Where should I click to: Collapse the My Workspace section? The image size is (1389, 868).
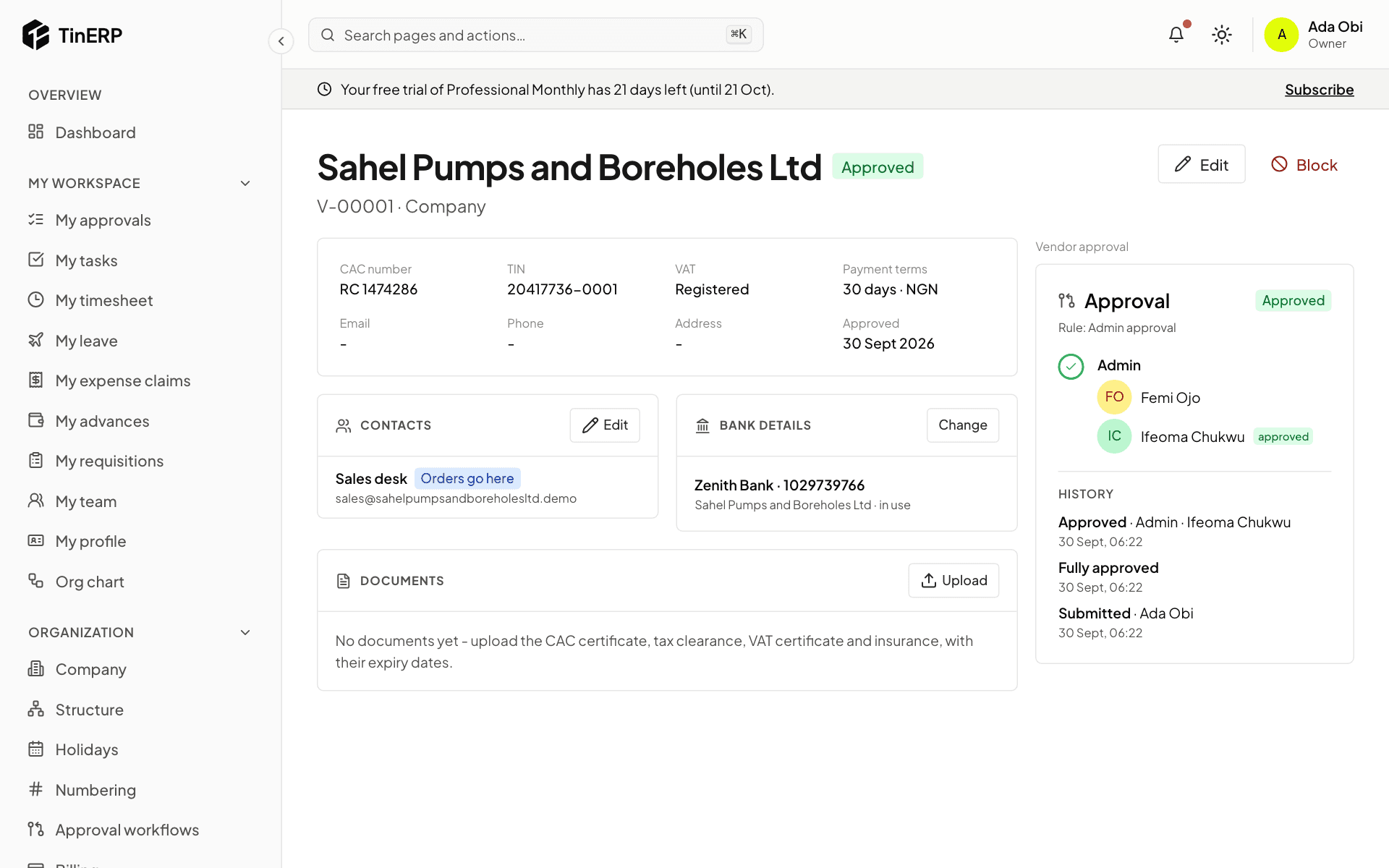tap(245, 183)
